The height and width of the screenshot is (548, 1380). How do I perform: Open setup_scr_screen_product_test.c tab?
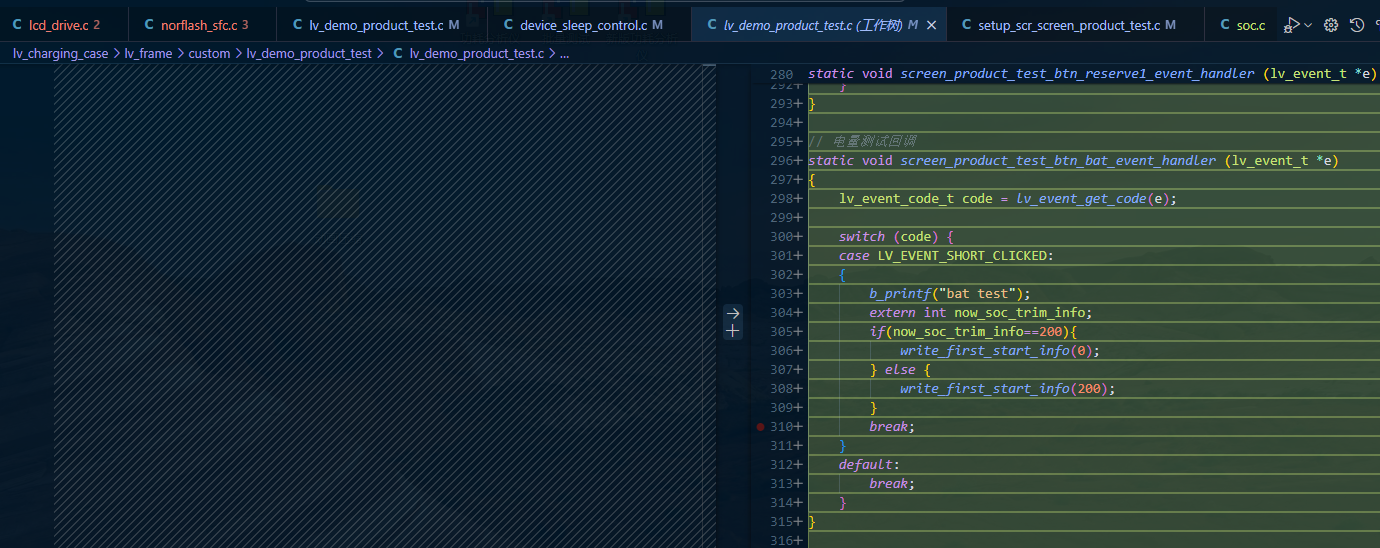[x=1076, y=25]
